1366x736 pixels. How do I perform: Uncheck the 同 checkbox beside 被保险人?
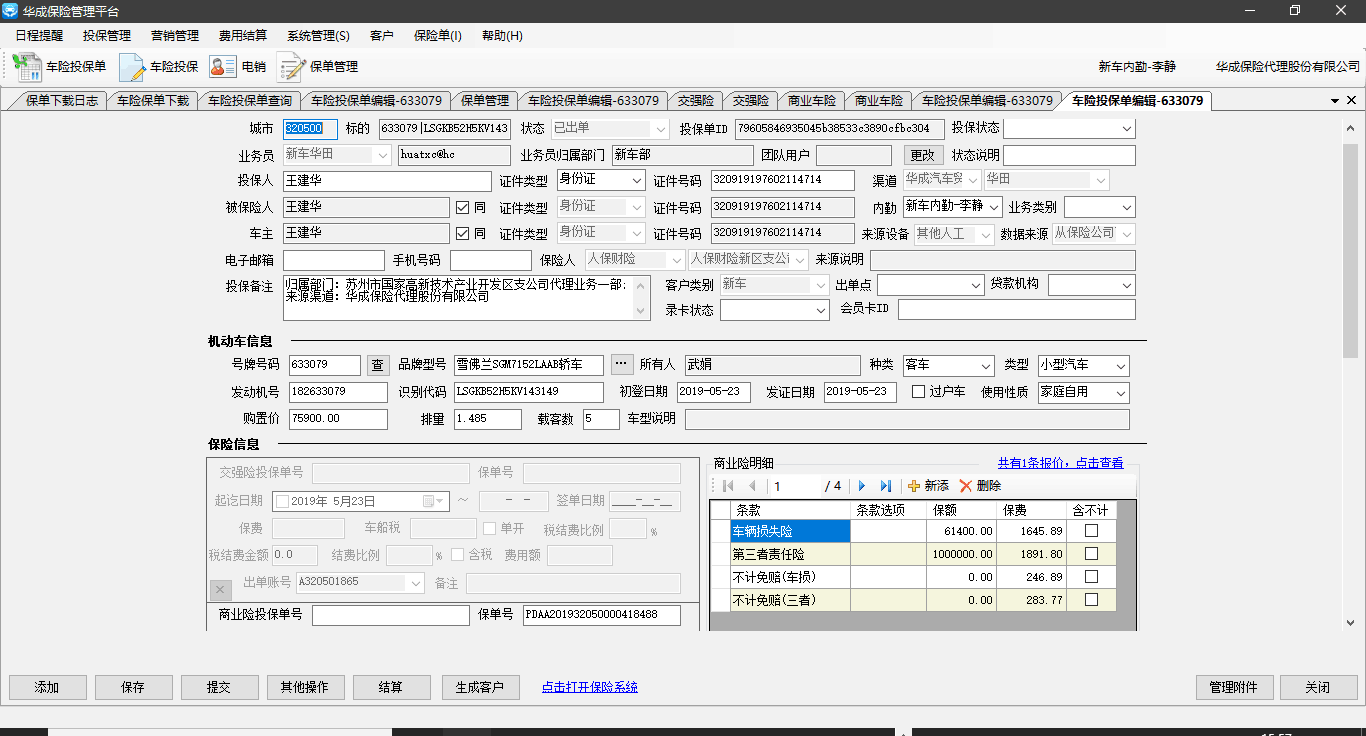point(462,207)
